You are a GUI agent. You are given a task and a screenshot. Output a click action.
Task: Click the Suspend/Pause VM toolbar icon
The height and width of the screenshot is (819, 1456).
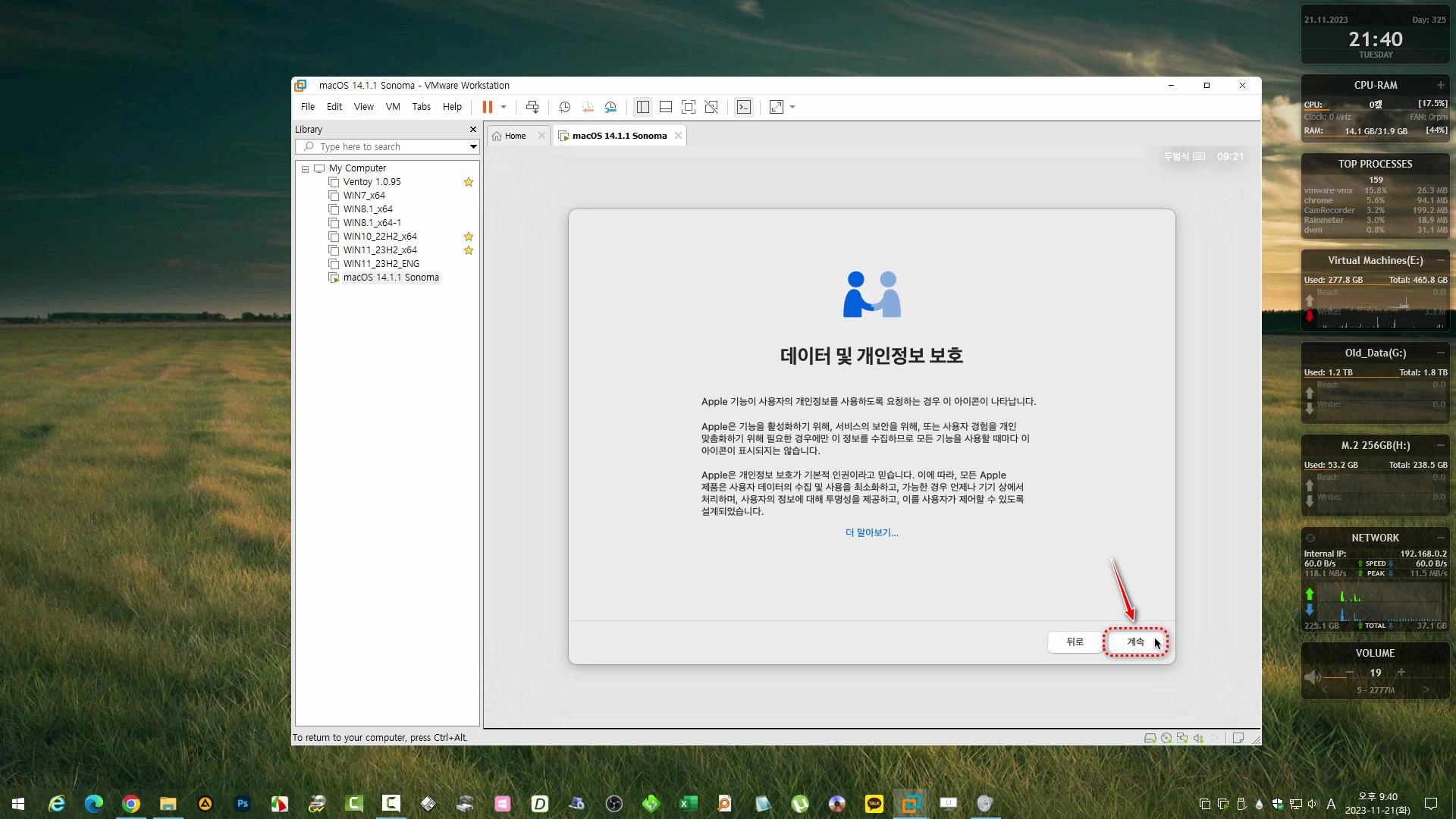[x=487, y=107]
